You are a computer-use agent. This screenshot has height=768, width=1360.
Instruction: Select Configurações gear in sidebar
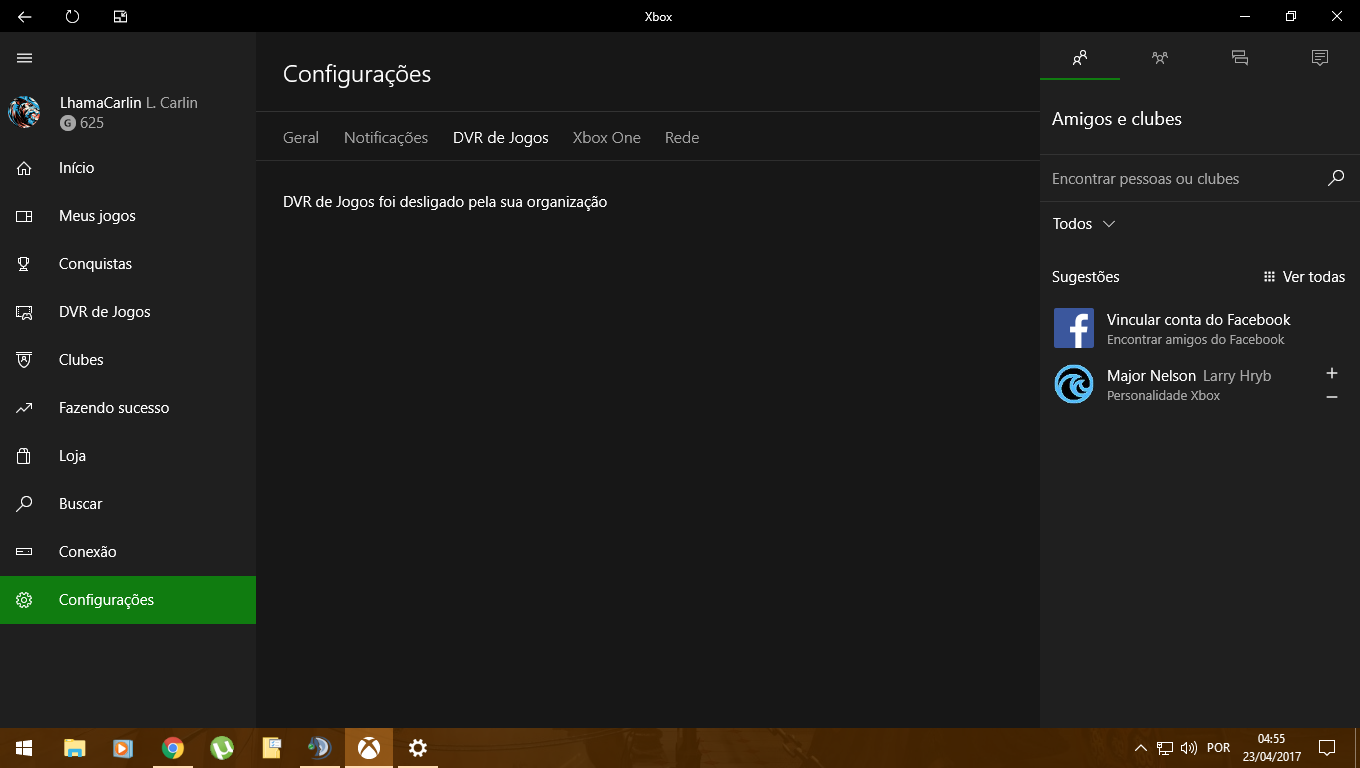25,600
